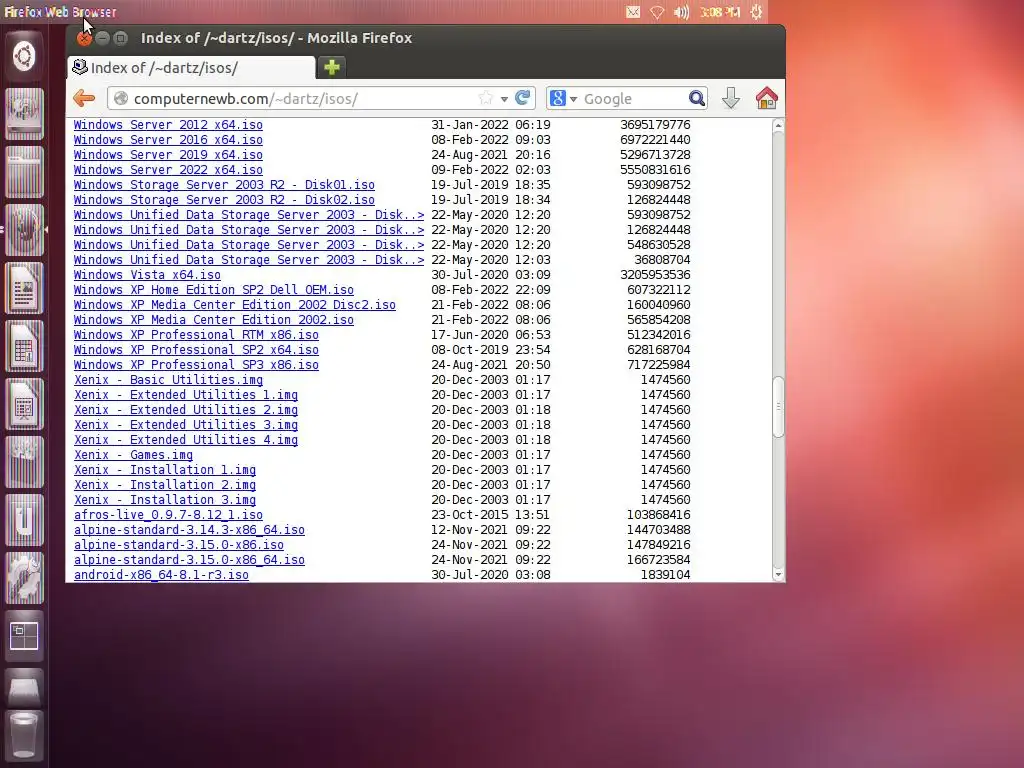The width and height of the screenshot is (1024, 768).
Task: Open alpine-standard-3.15.0-x86.iso link
Action: click(x=178, y=545)
